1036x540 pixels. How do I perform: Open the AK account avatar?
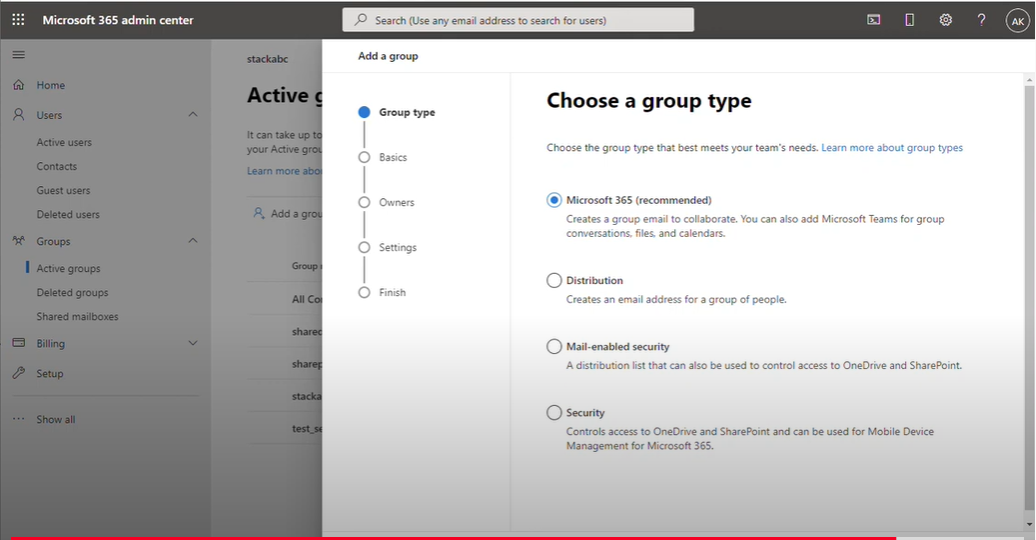click(1018, 20)
